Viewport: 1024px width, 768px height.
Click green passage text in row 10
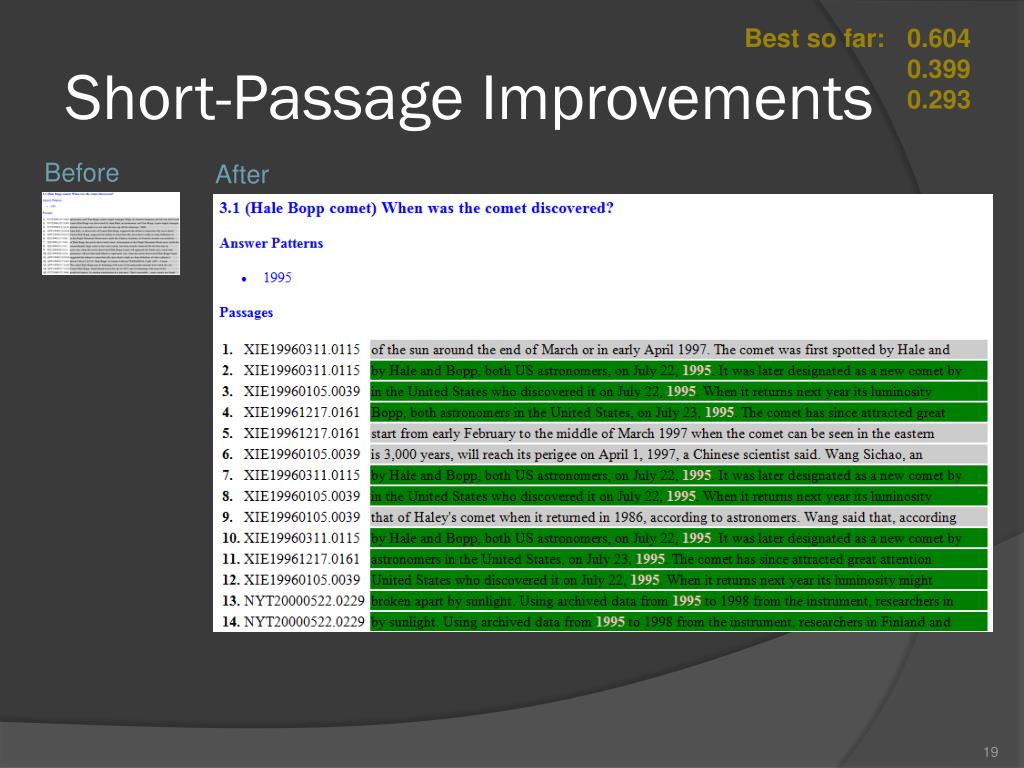[679, 538]
